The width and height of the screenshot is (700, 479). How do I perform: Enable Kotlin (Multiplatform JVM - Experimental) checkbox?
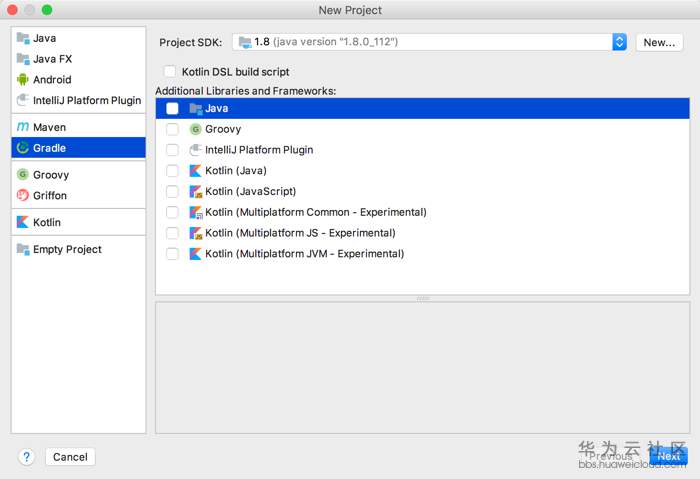point(173,254)
